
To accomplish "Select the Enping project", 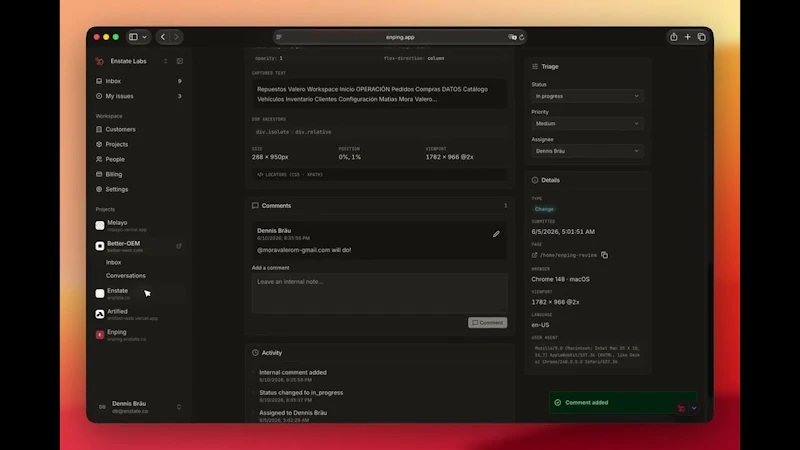I will coord(138,335).
